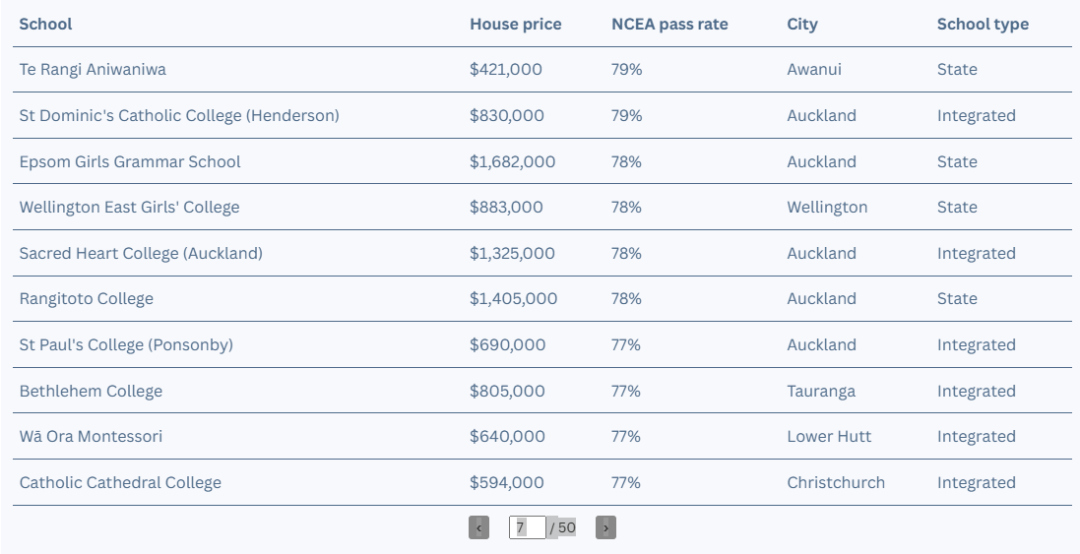Sort by the City column header
Viewport: 1080px width, 554px height.
point(802,24)
